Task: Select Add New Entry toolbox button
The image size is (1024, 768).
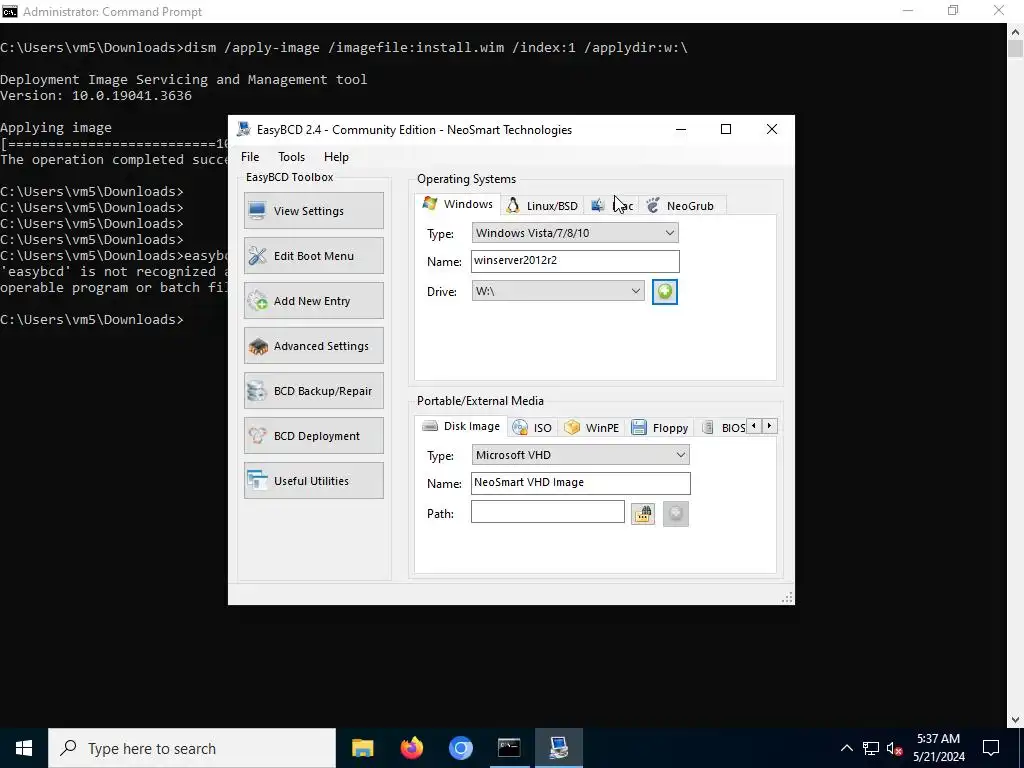Action: (x=313, y=300)
